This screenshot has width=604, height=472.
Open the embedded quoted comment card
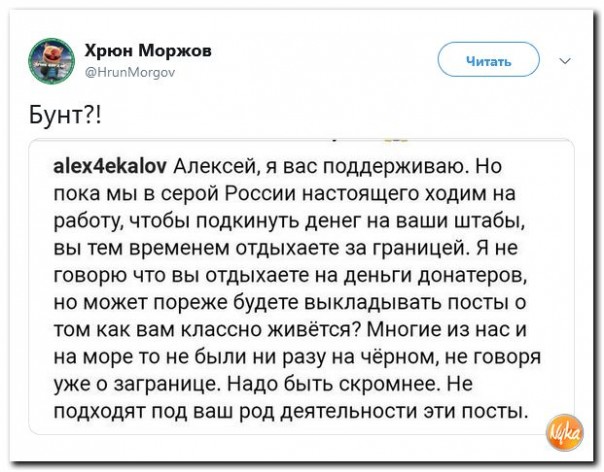click(x=302, y=286)
